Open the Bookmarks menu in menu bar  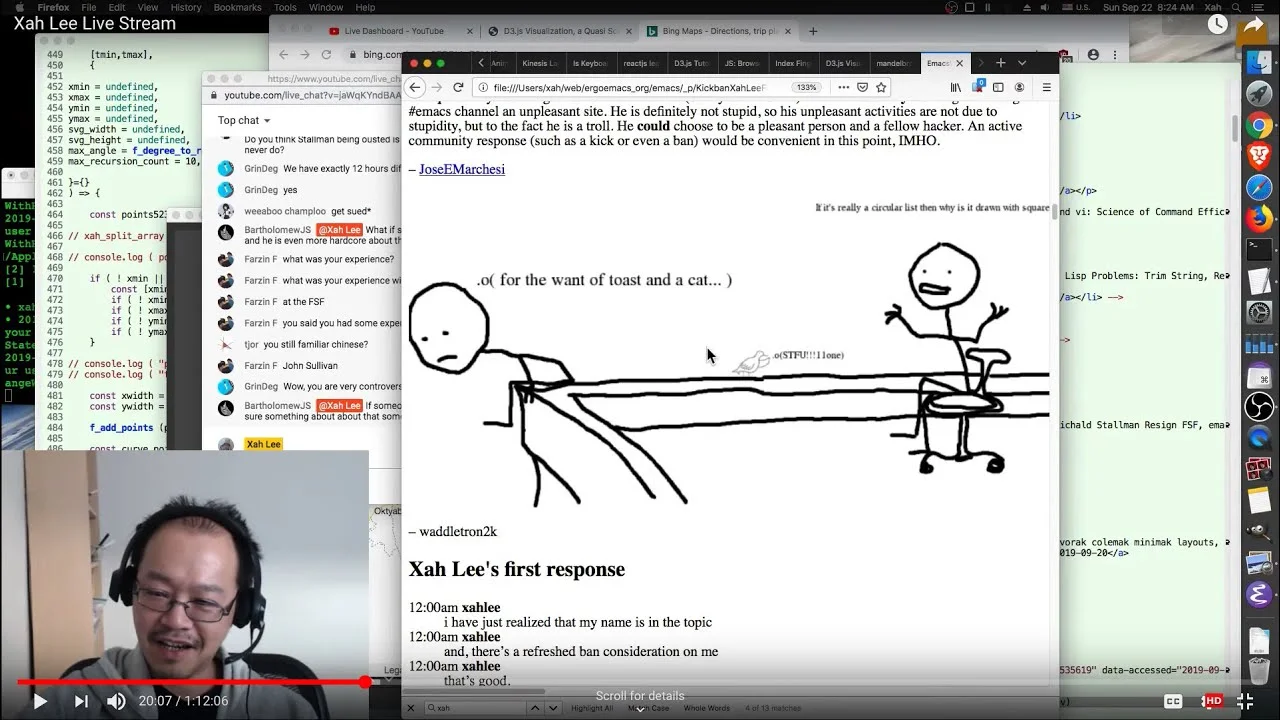[x=237, y=7]
